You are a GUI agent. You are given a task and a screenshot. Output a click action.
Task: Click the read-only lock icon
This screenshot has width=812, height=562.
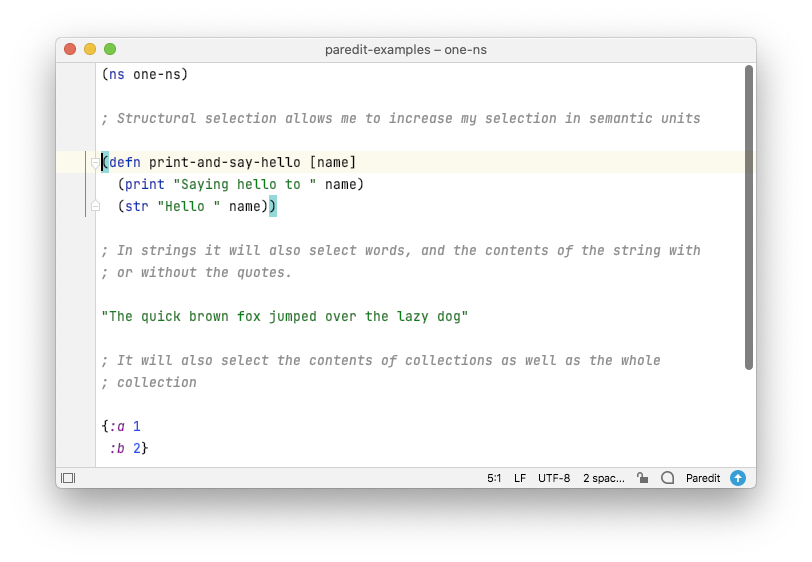tap(643, 478)
